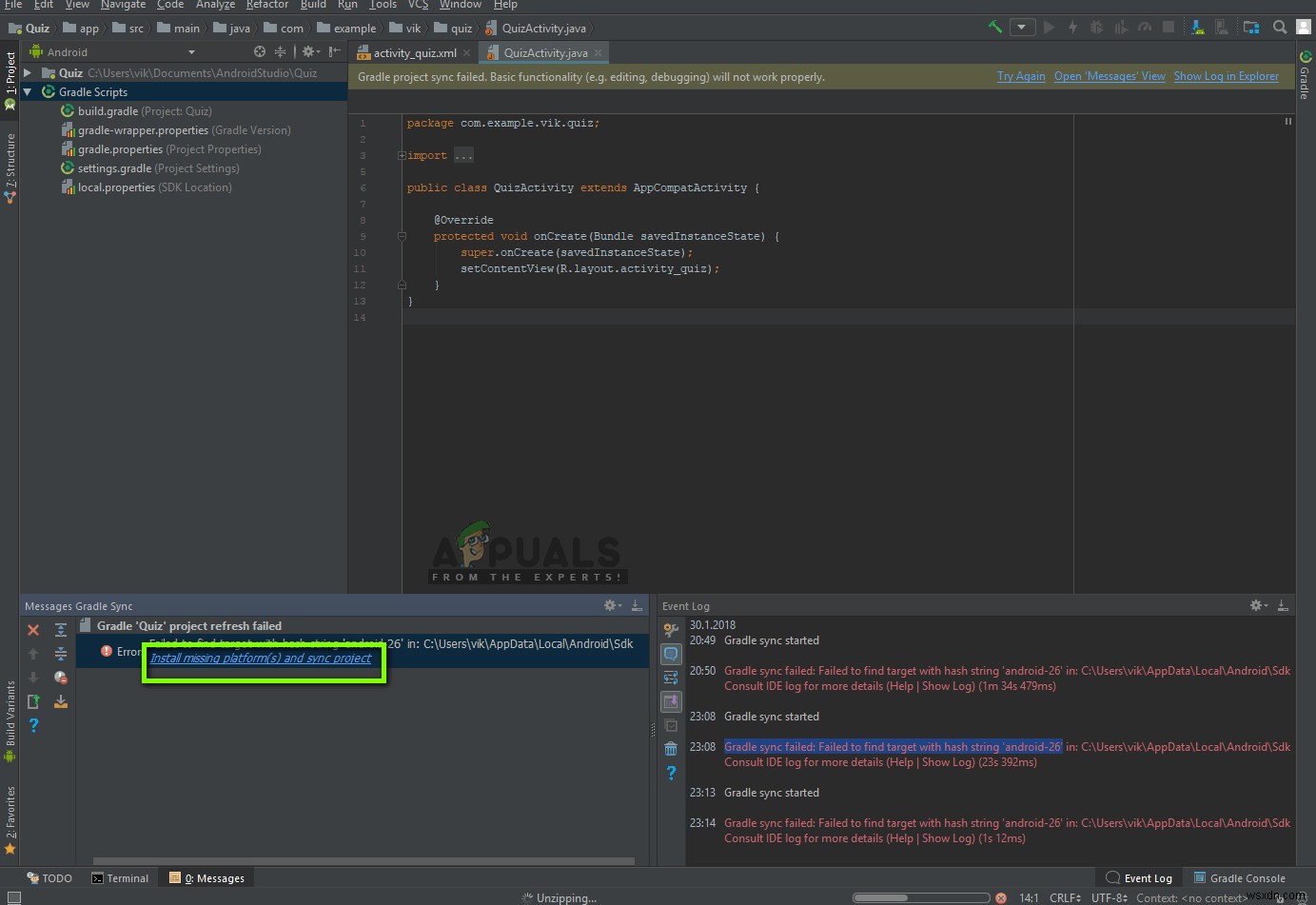
Task: Click the Search Everywhere magnifier icon
Action: tap(1280, 27)
